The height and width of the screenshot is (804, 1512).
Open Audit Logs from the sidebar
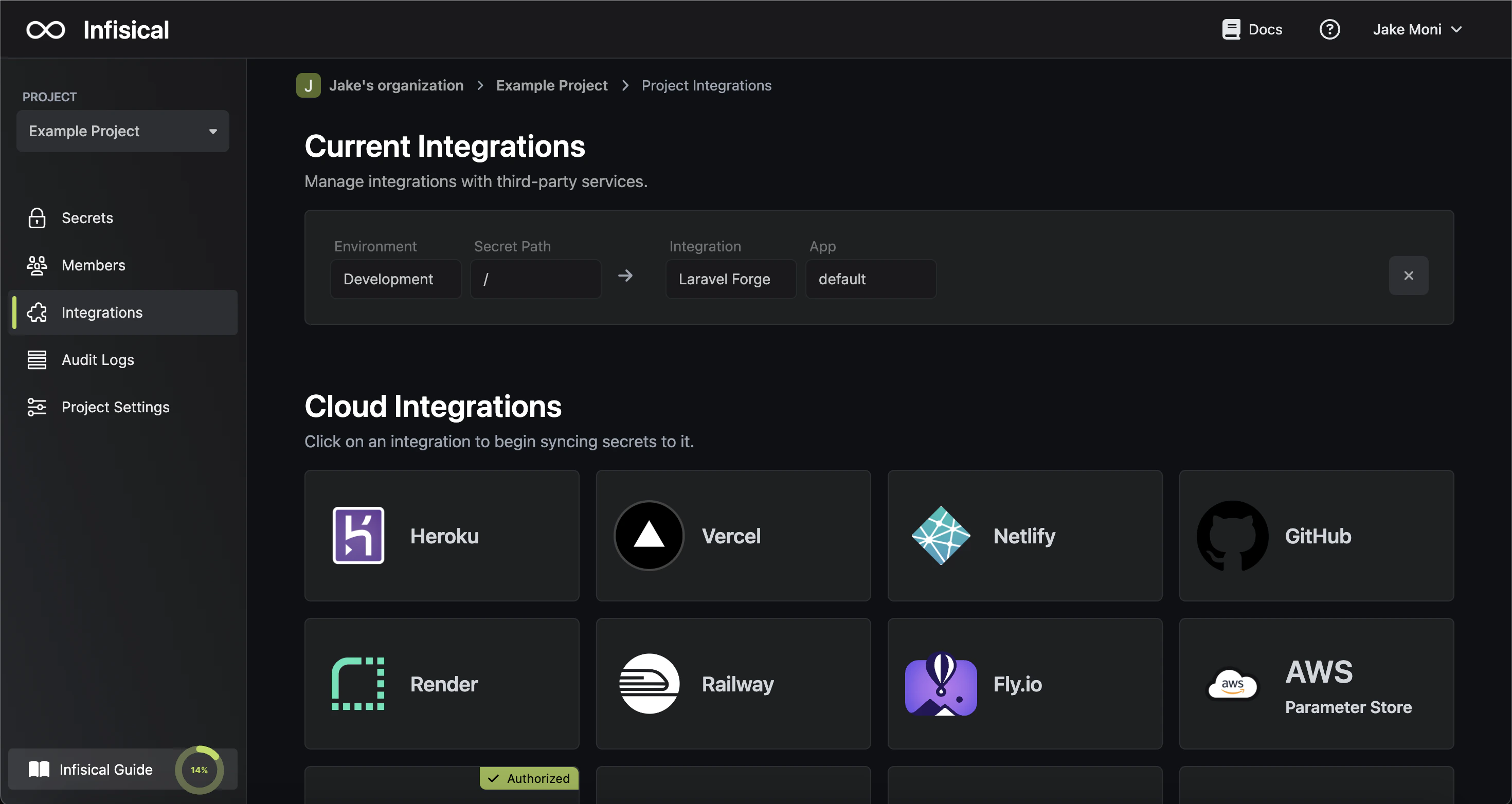tap(123, 360)
